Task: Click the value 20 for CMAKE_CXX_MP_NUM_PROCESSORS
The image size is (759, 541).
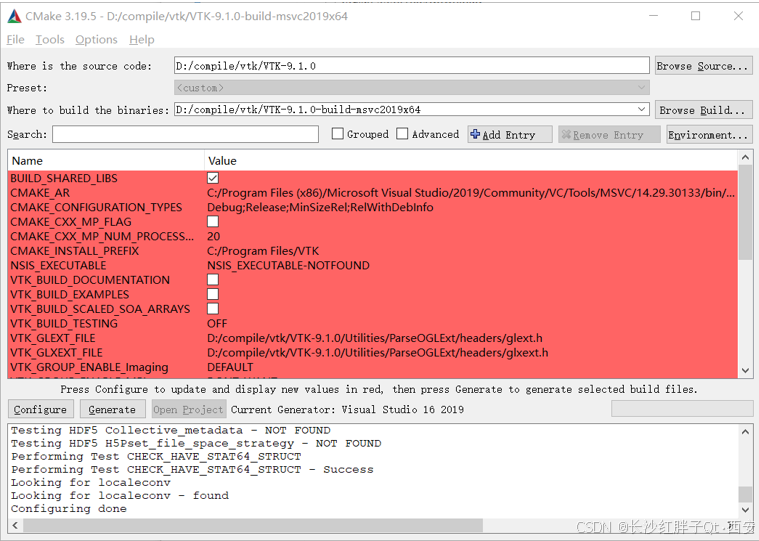Action: coord(213,236)
